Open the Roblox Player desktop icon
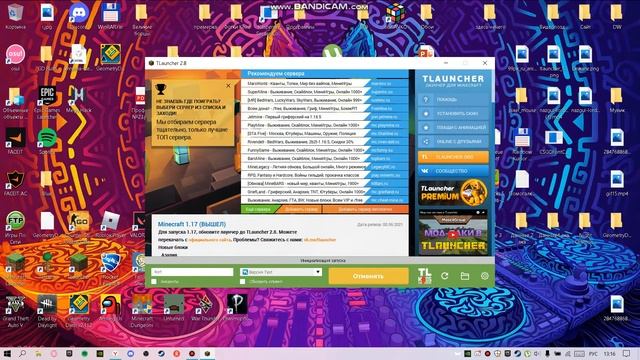 (x=110, y=224)
